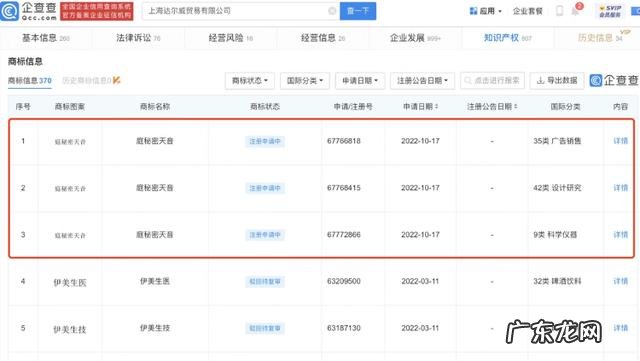The height and width of the screenshot is (361, 640).
Task: Open 详情 for registration 67772866
Action: [620, 235]
